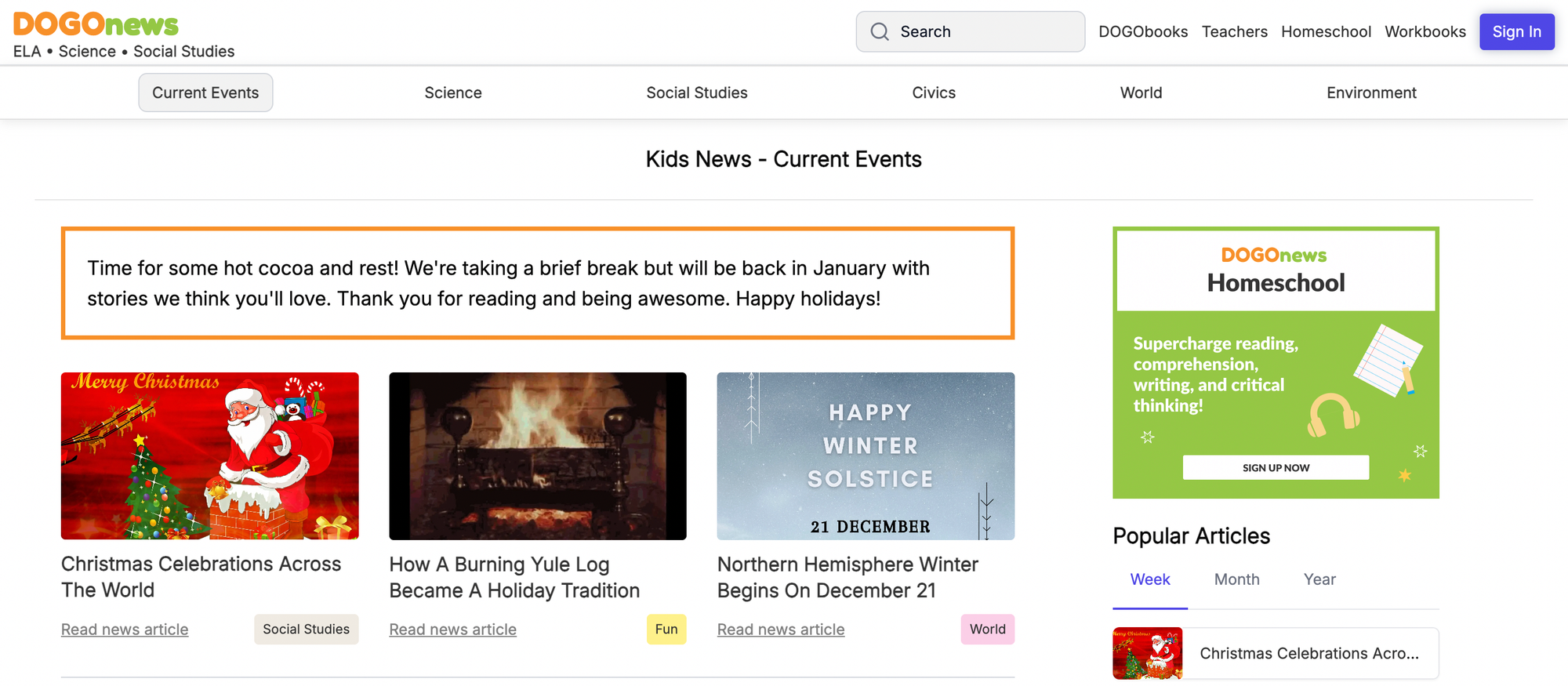Read news article for Winter Solstice story
The width and height of the screenshot is (1568, 686).
781,630
